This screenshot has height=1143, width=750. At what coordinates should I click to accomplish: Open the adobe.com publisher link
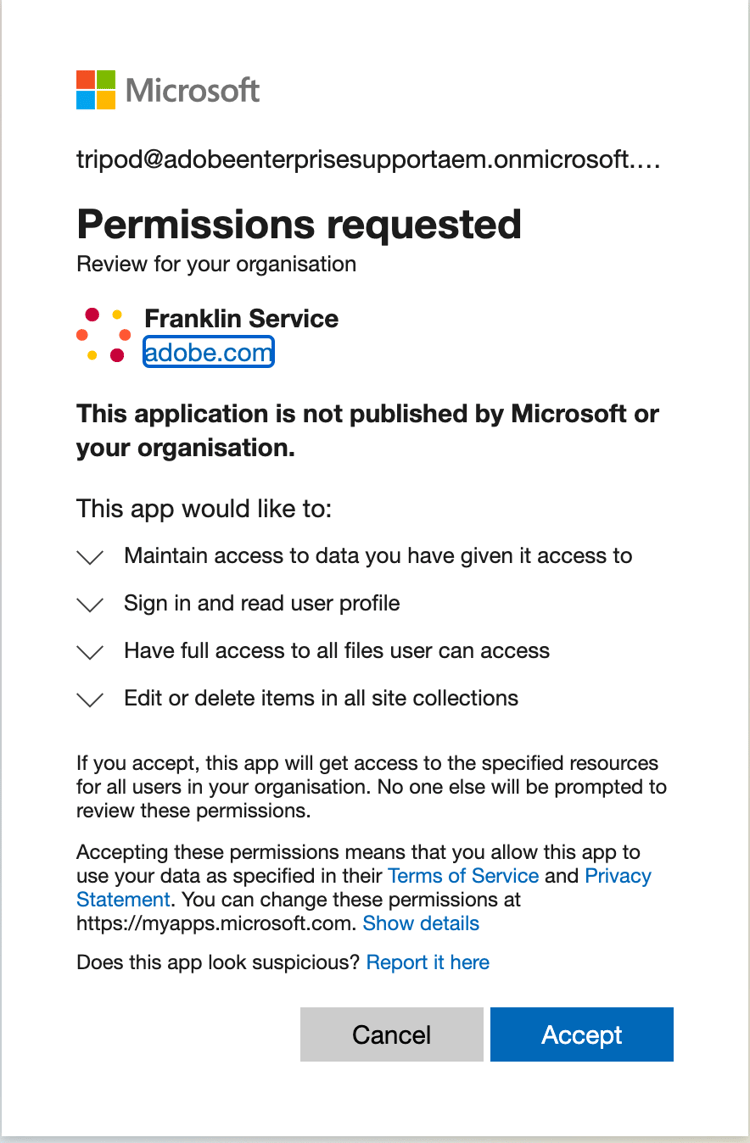tap(208, 352)
